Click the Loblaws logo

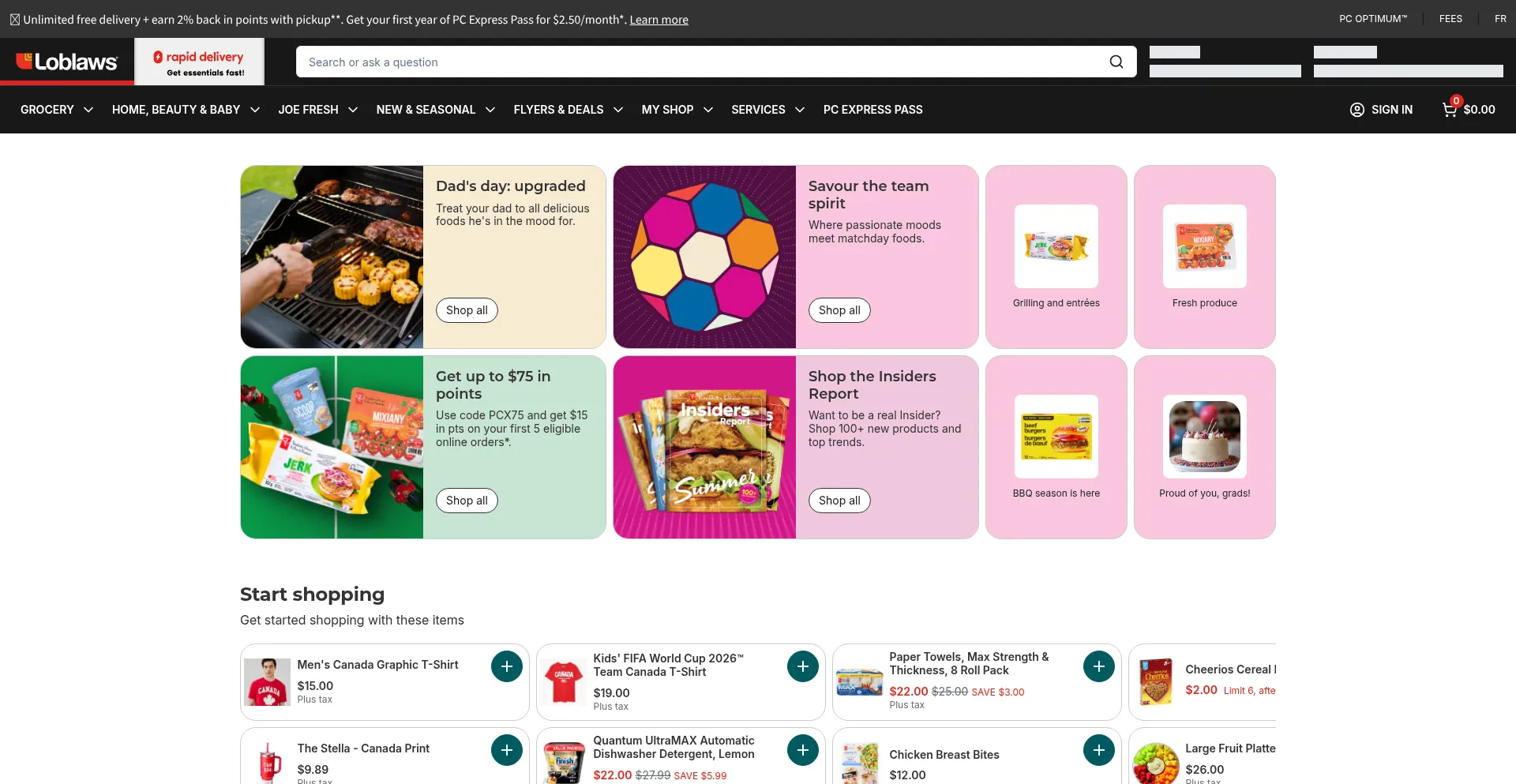tap(67, 62)
